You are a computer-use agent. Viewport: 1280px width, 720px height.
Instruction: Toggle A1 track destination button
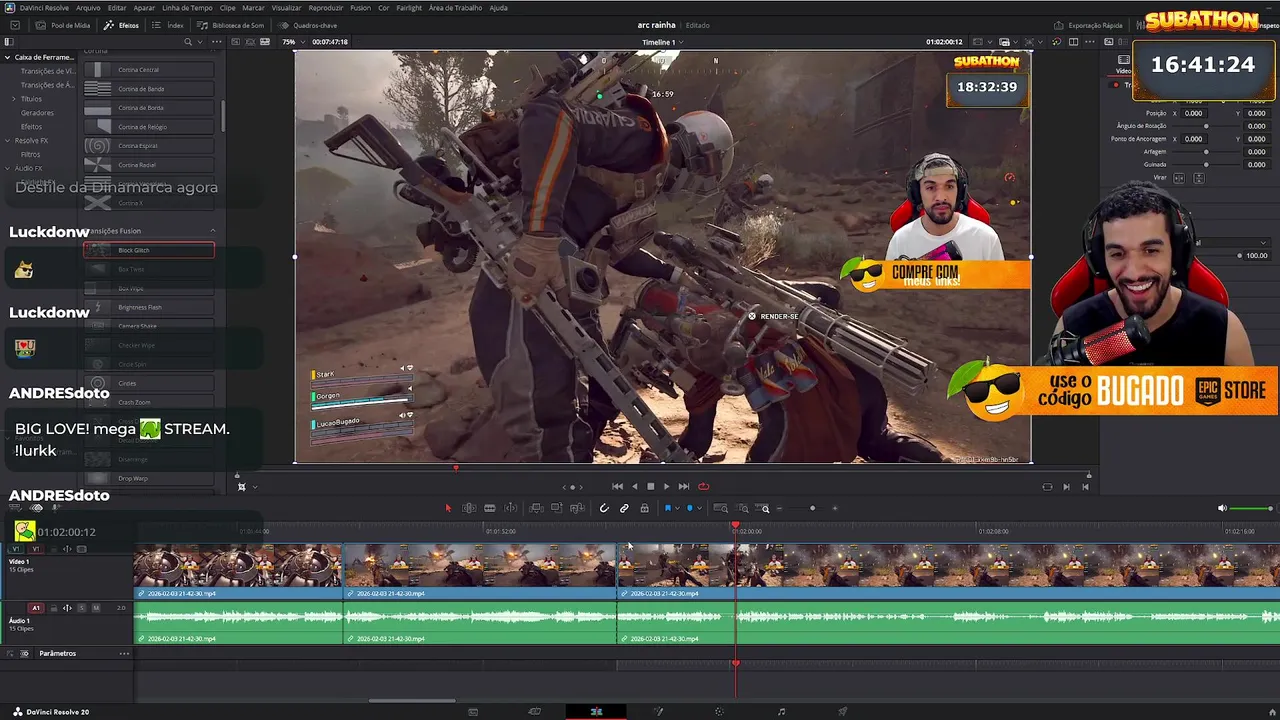[36, 608]
